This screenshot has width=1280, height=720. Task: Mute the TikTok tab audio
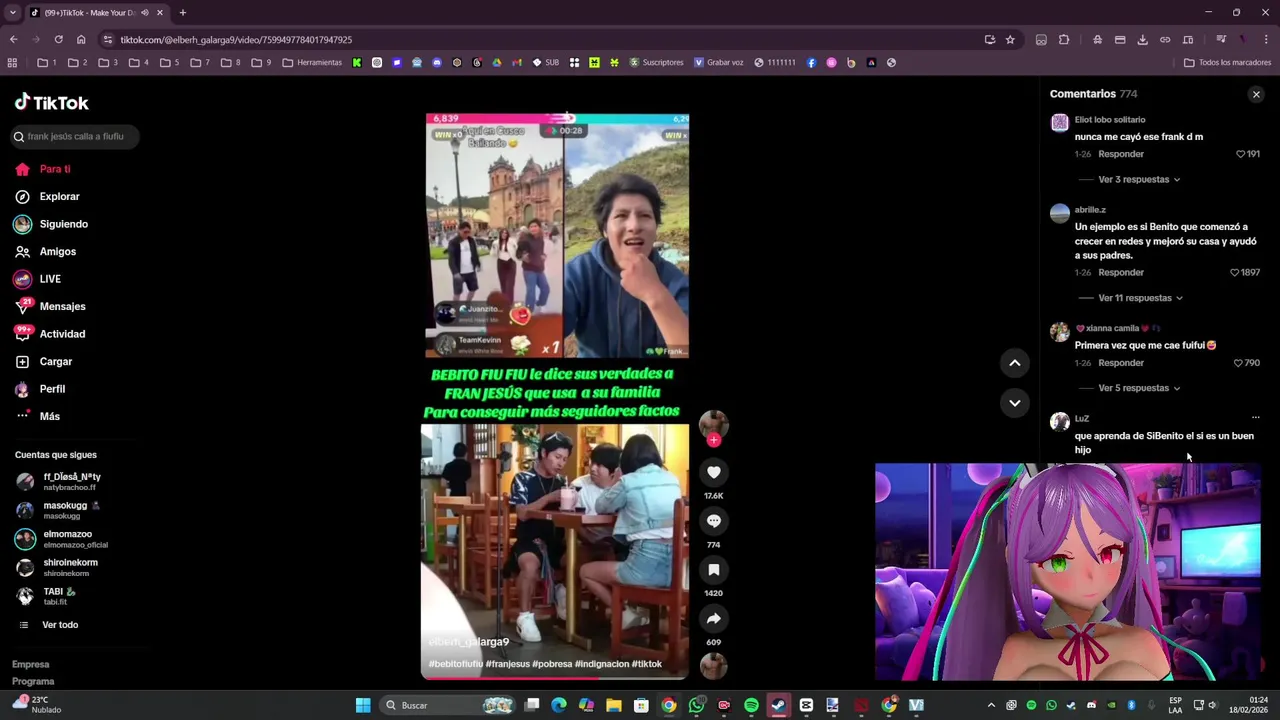click(x=145, y=13)
